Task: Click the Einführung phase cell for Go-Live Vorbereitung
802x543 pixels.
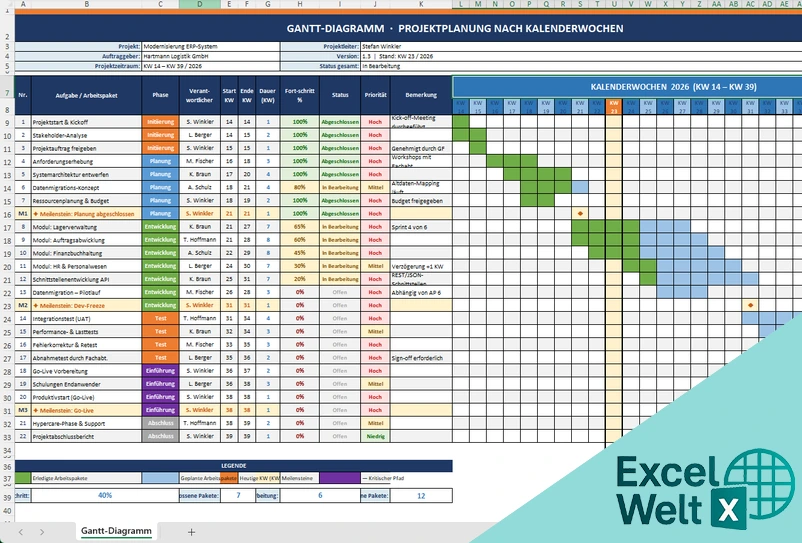Action: 161,371
